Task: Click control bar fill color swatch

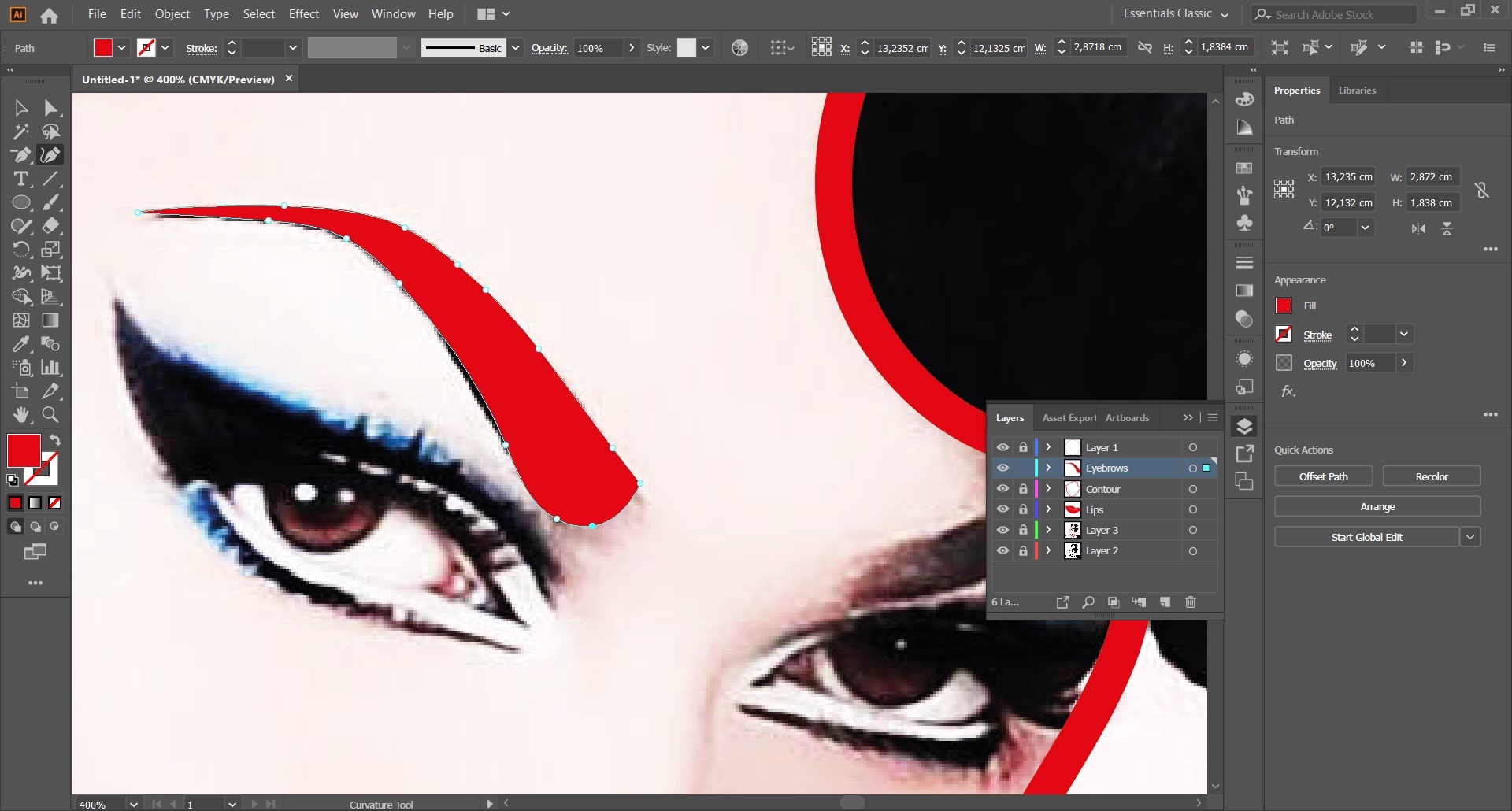Action: [x=103, y=48]
